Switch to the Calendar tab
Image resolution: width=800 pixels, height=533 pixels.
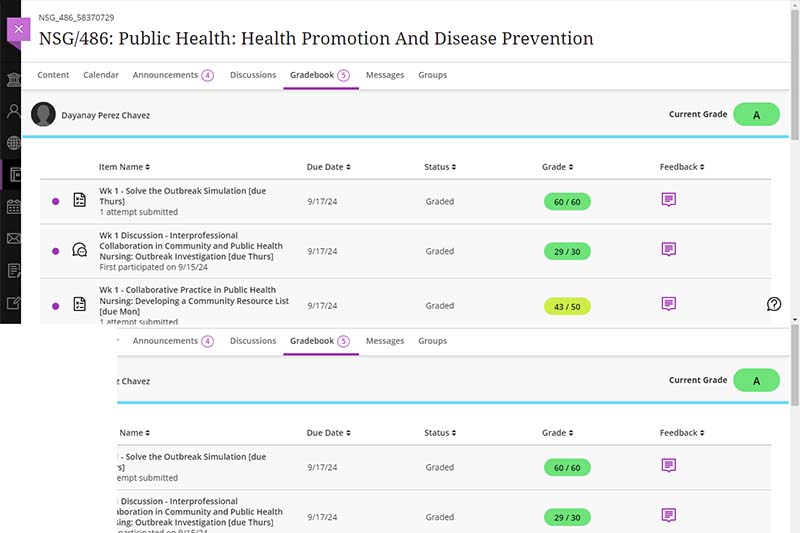(101, 75)
